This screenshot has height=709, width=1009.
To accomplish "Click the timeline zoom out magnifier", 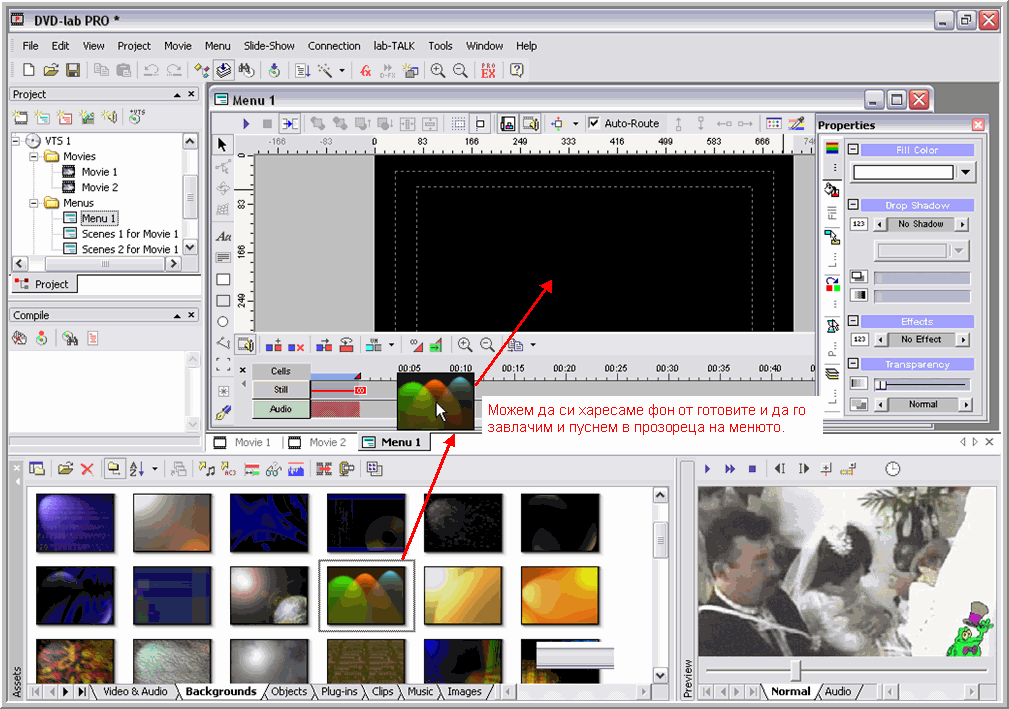I will (x=487, y=345).
